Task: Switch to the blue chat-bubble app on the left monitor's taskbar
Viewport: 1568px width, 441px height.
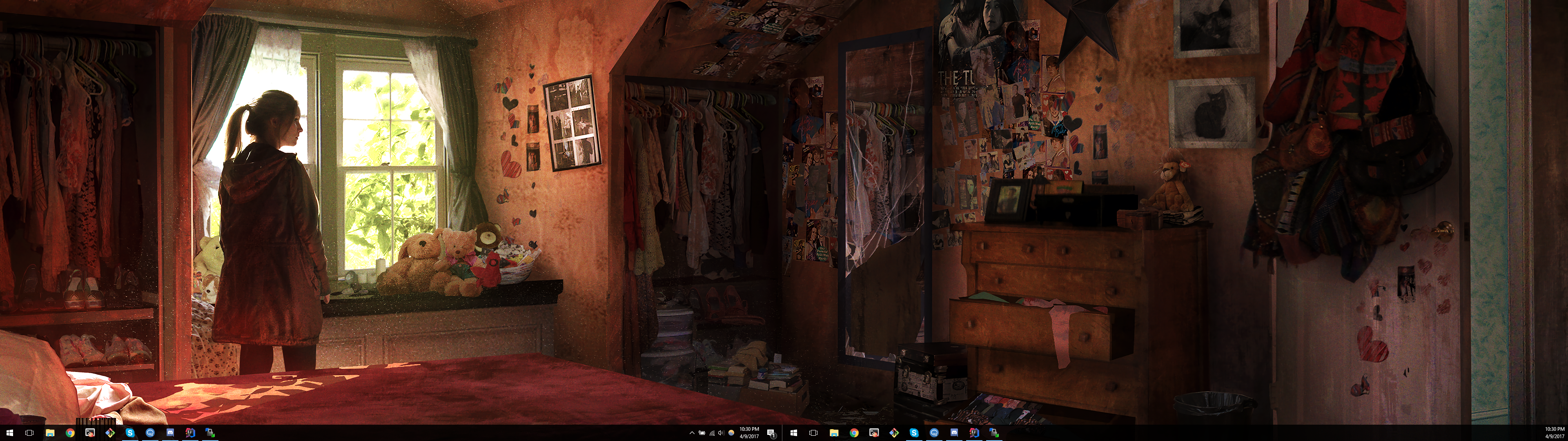Action: click(x=150, y=433)
